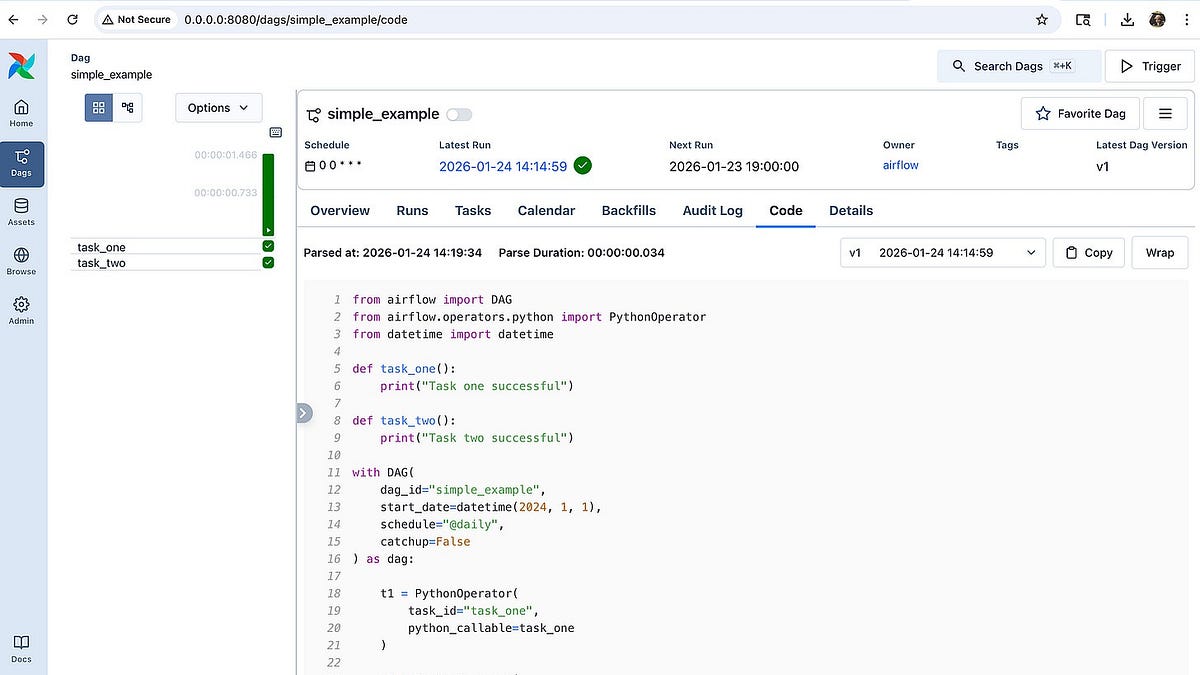Click the Parsed at timestamp text
Viewport: 1200px width, 675px height.
393,253
